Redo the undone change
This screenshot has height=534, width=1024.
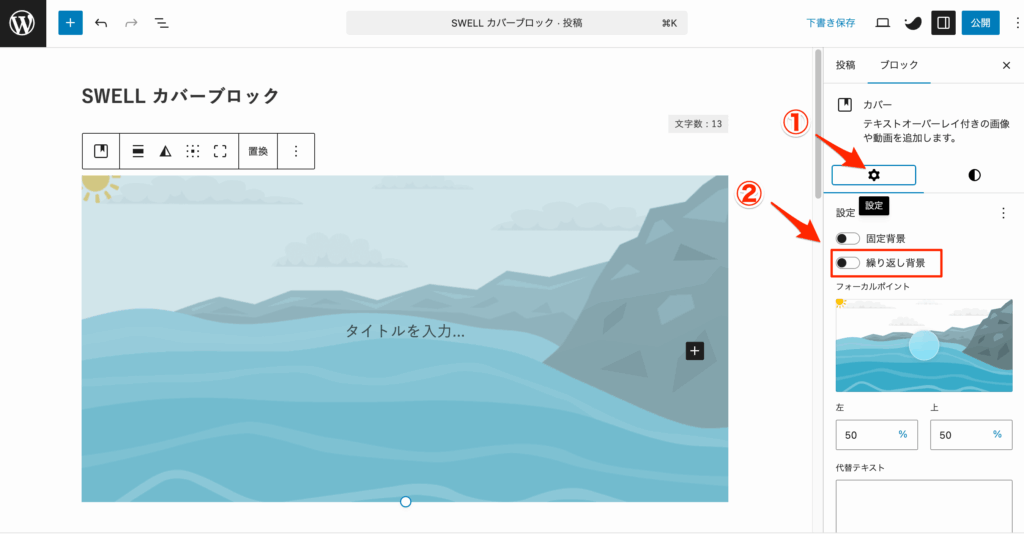[x=131, y=23]
